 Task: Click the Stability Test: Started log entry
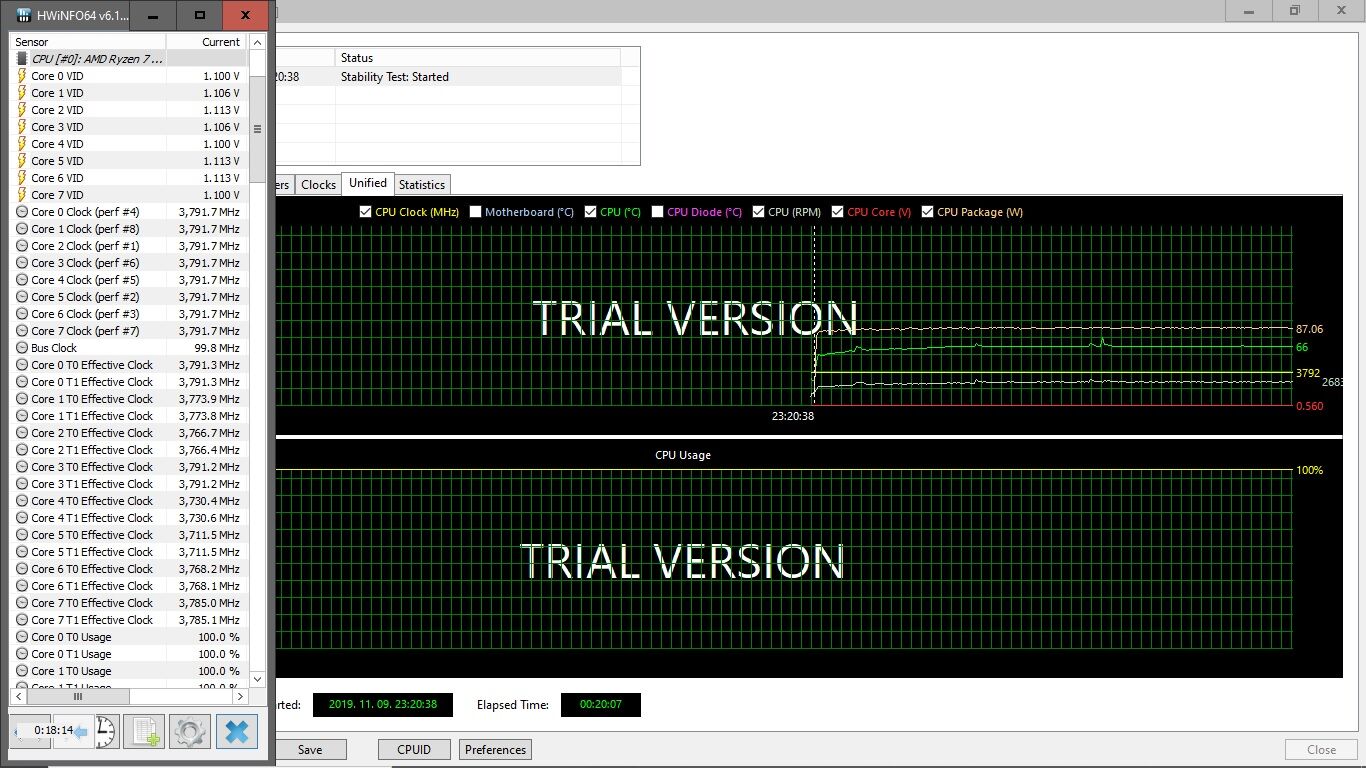click(395, 77)
